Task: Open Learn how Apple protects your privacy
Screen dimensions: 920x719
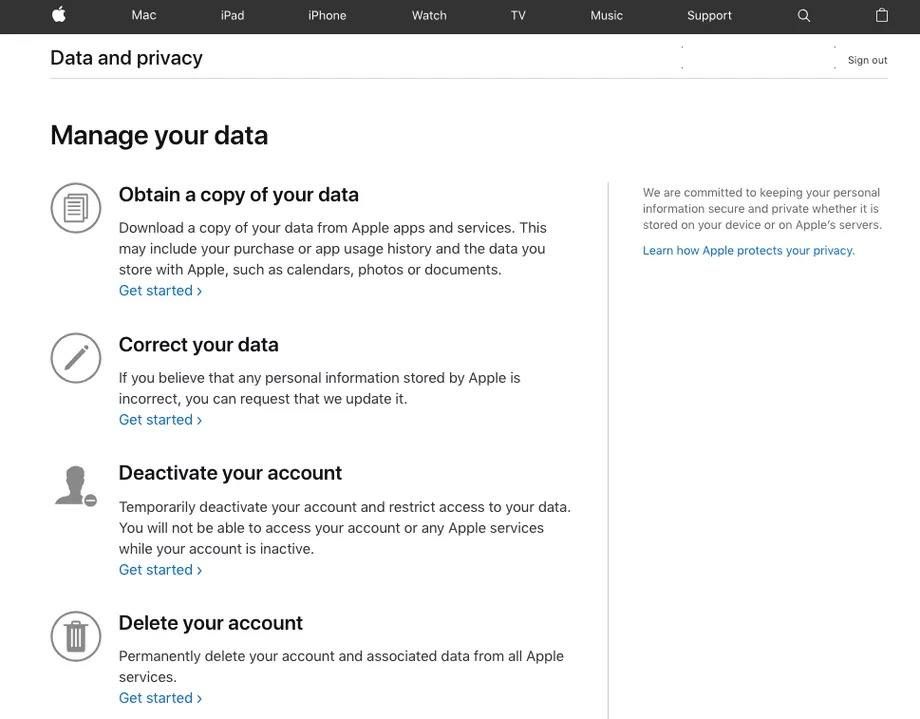Action: [748, 251]
